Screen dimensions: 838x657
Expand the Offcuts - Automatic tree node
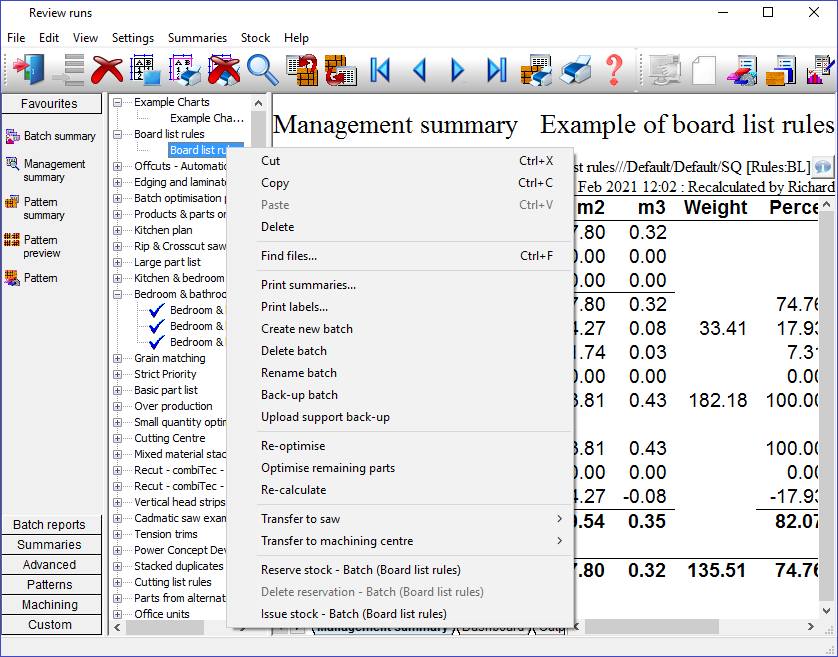point(118,166)
